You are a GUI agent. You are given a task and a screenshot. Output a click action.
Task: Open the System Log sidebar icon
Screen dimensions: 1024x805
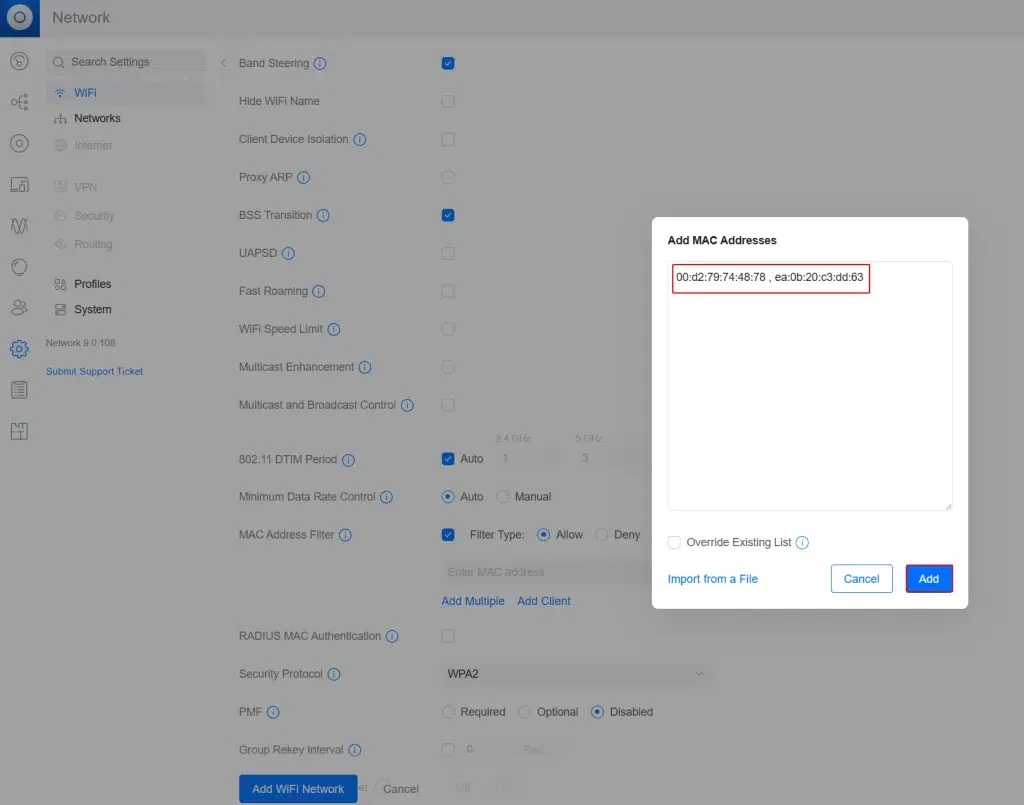tap(20, 390)
